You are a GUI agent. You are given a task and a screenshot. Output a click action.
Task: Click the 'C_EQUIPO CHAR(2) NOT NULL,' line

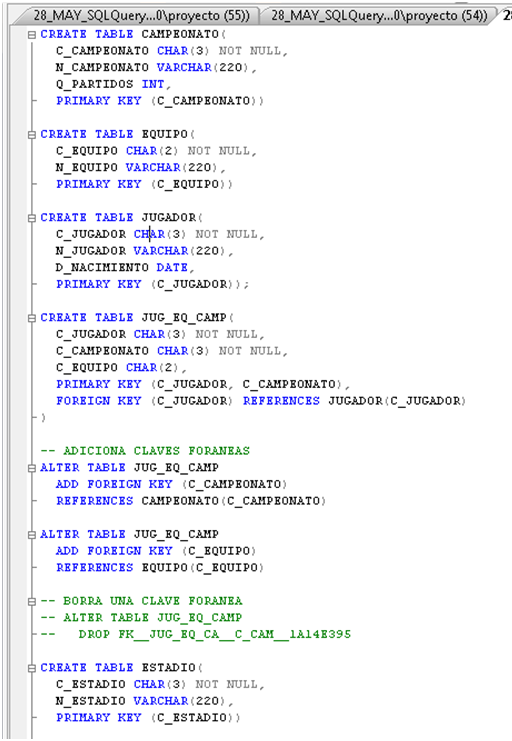click(156, 151)
